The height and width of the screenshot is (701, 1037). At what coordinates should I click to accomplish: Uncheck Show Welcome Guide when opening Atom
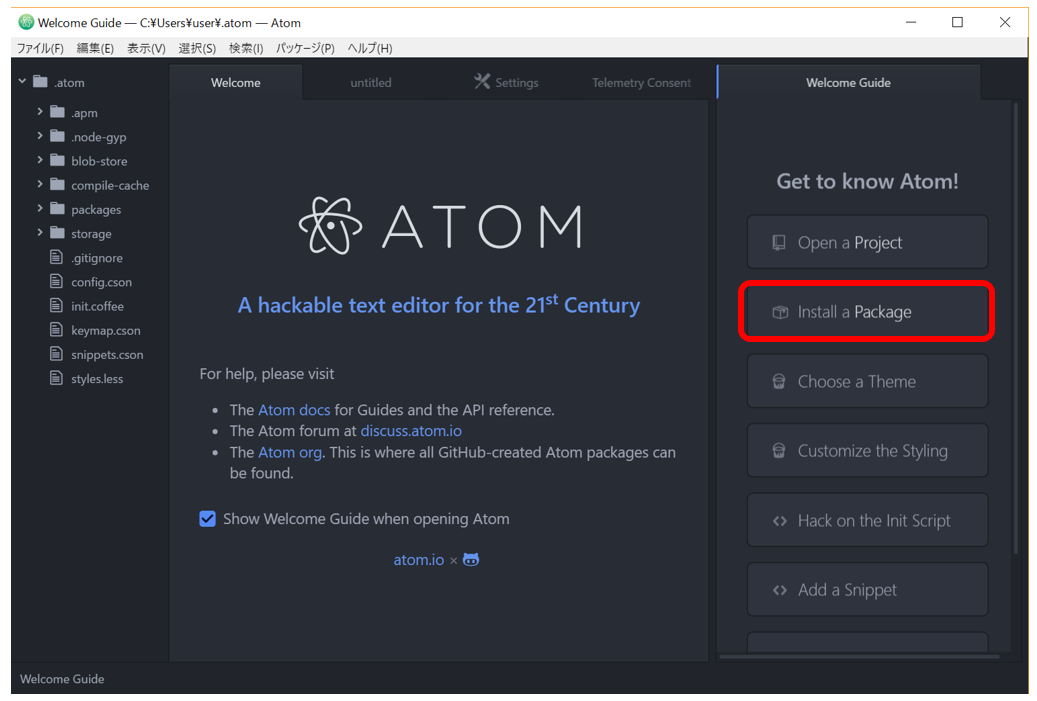coord(208,519)
